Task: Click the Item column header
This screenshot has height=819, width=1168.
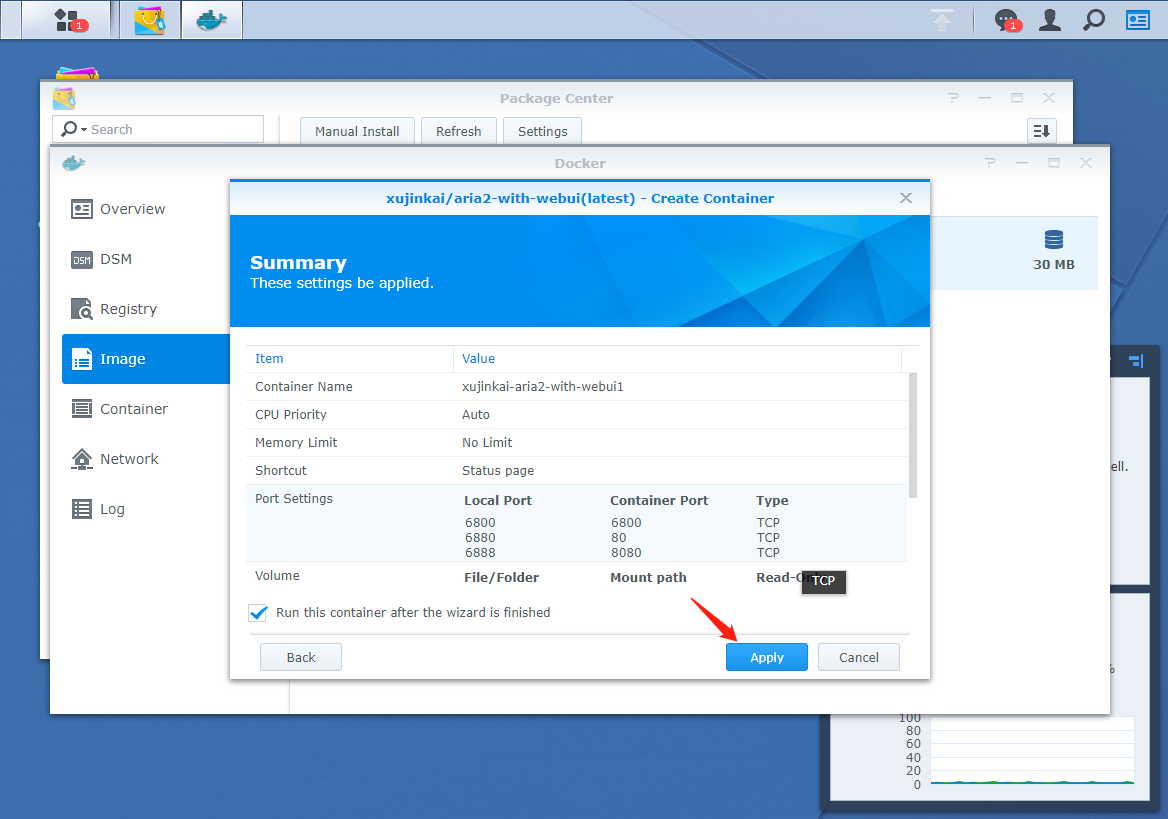Action: tap(349, 358)
